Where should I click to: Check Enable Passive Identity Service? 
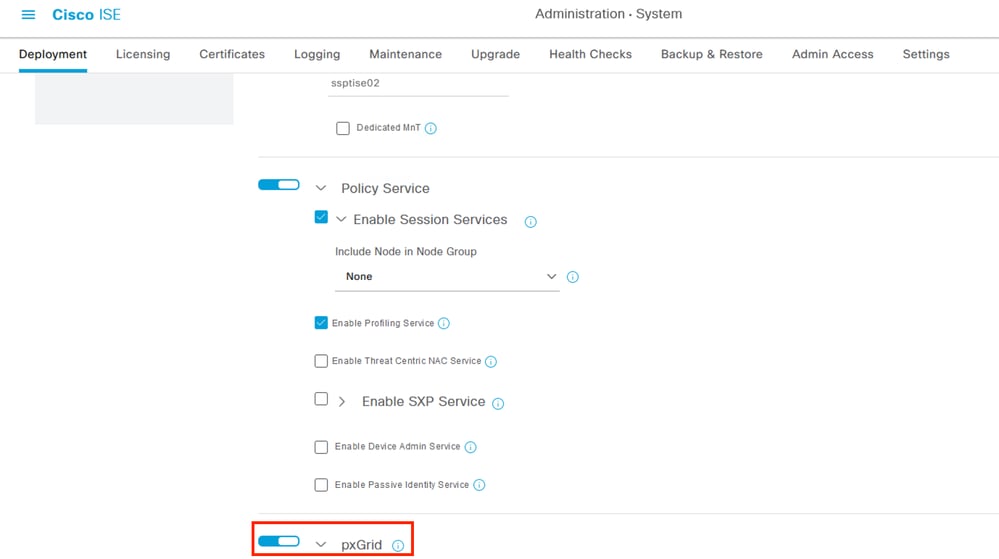tap(321, 485)
